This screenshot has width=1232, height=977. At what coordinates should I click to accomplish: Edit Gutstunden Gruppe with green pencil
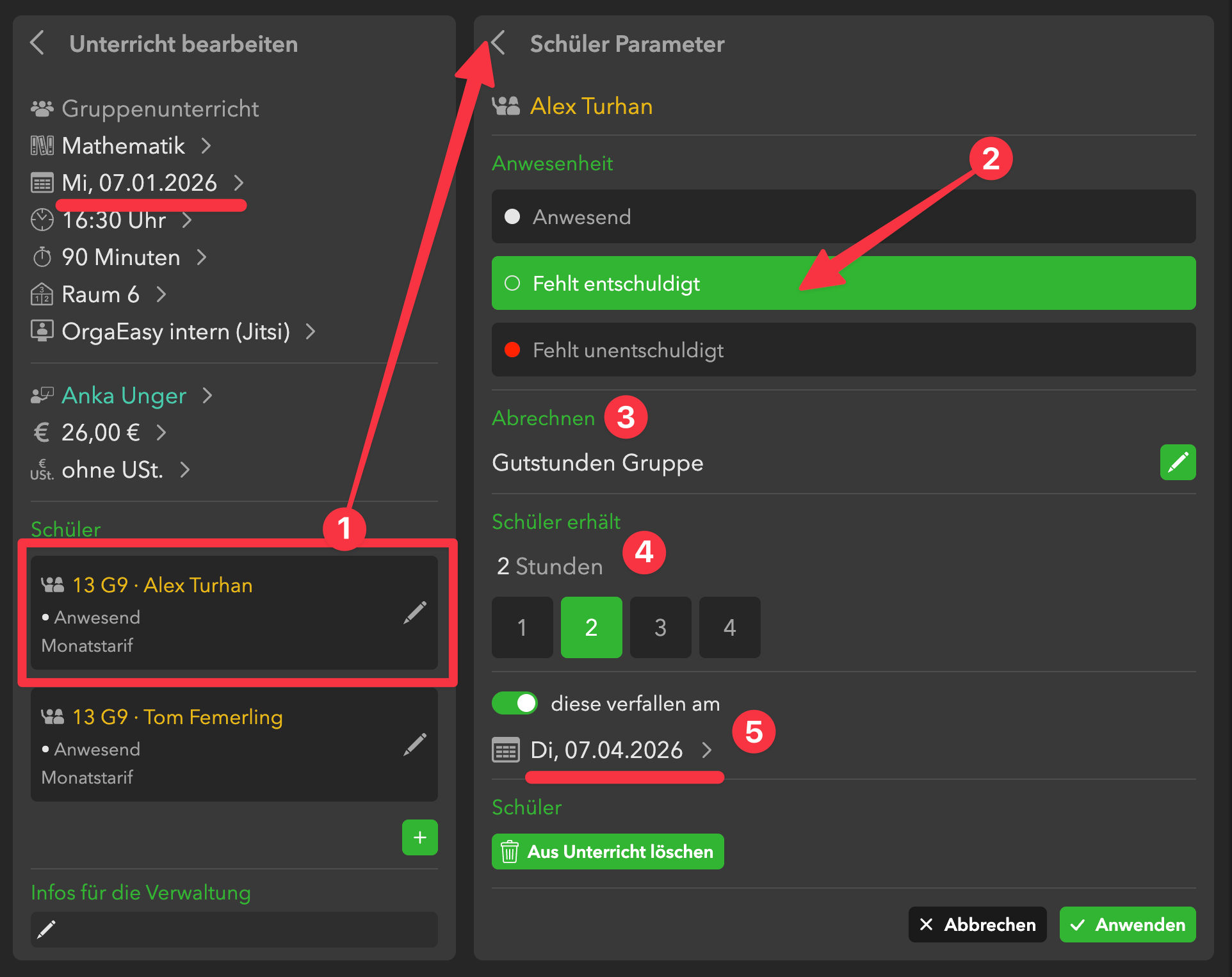[x=1177, y=462]
